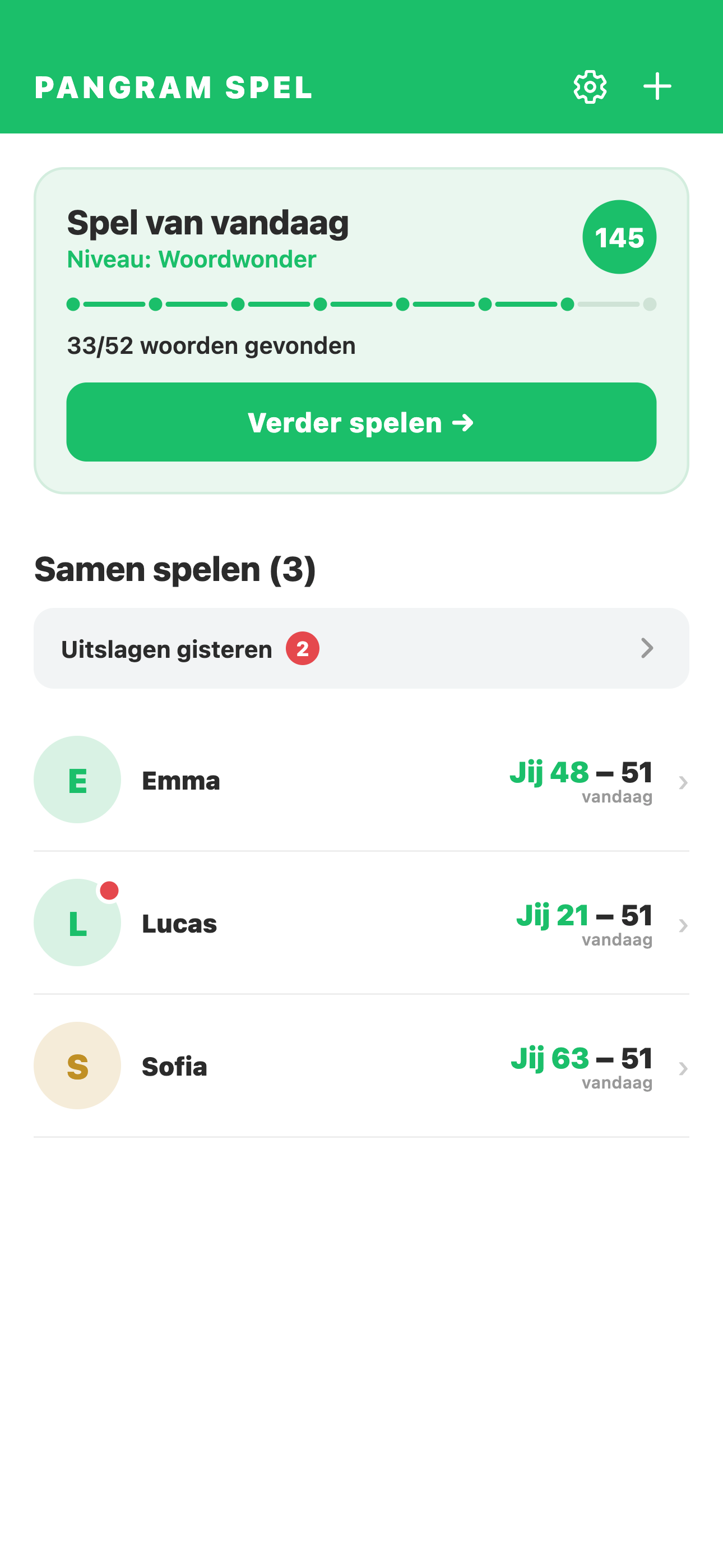Open Sofia's game via the chevron
The height and width of the screenshot is (1568, 723).
[683, 1069]
